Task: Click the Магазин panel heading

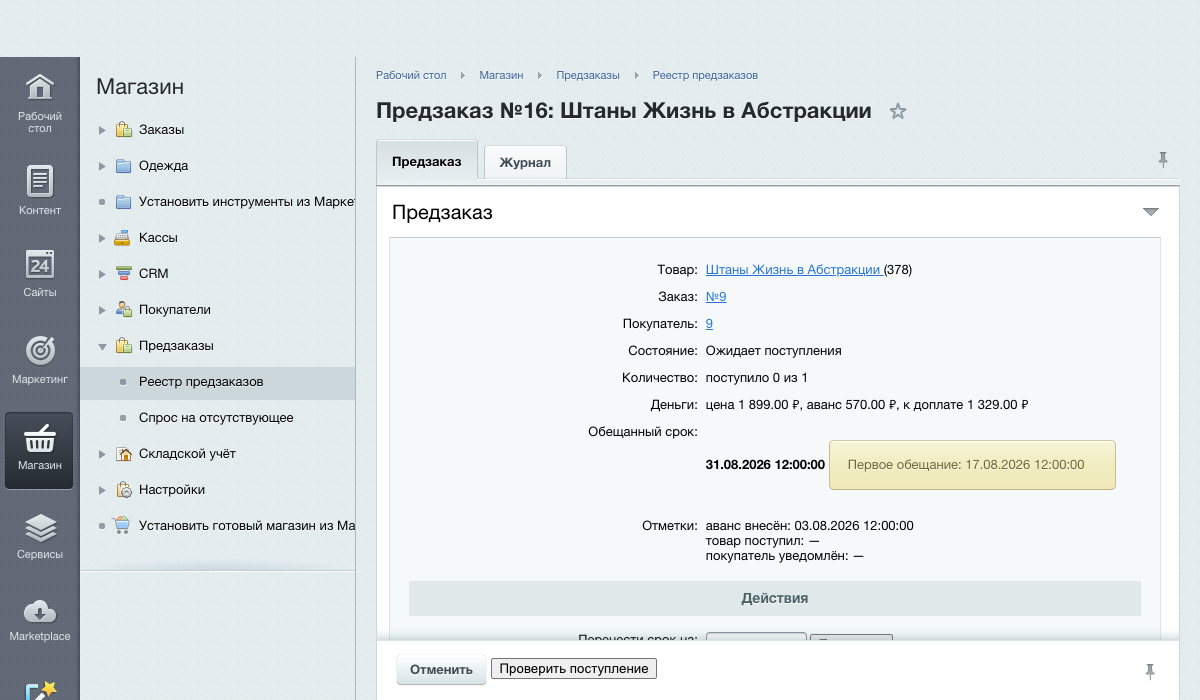Action: tap(140, 87)
